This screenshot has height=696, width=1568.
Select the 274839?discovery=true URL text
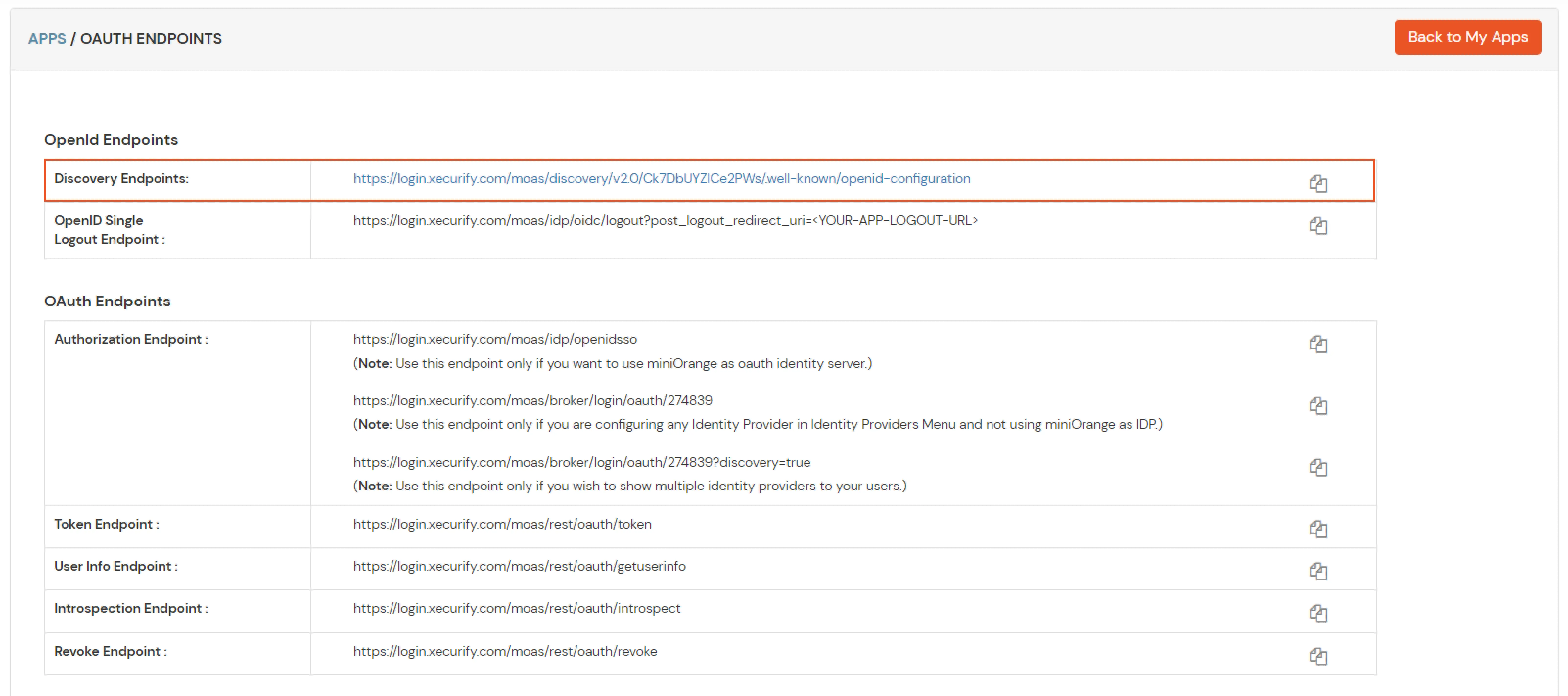[x=581, y=462]
